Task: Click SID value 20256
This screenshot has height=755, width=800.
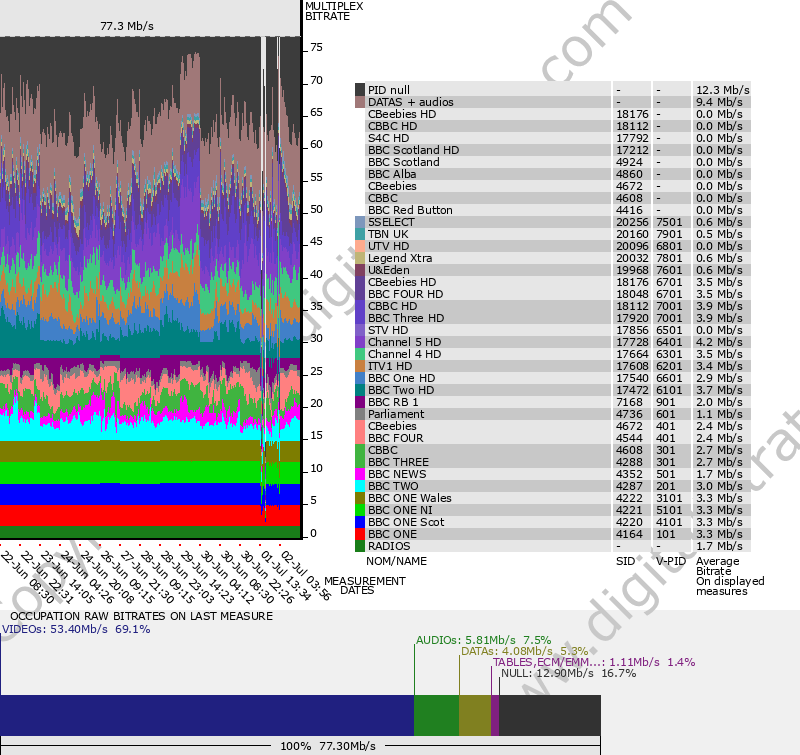Action: pos(632,222)
